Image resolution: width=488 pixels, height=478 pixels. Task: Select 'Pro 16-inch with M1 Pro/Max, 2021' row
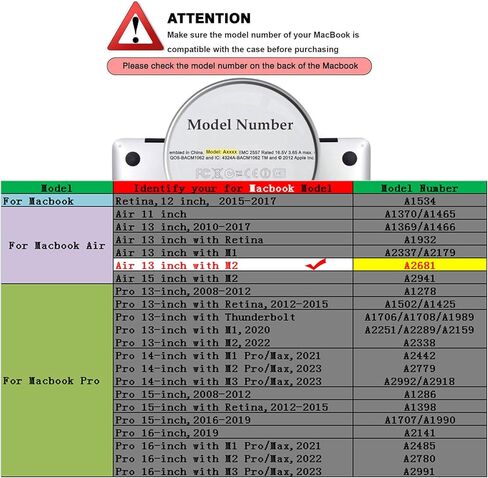233,446
